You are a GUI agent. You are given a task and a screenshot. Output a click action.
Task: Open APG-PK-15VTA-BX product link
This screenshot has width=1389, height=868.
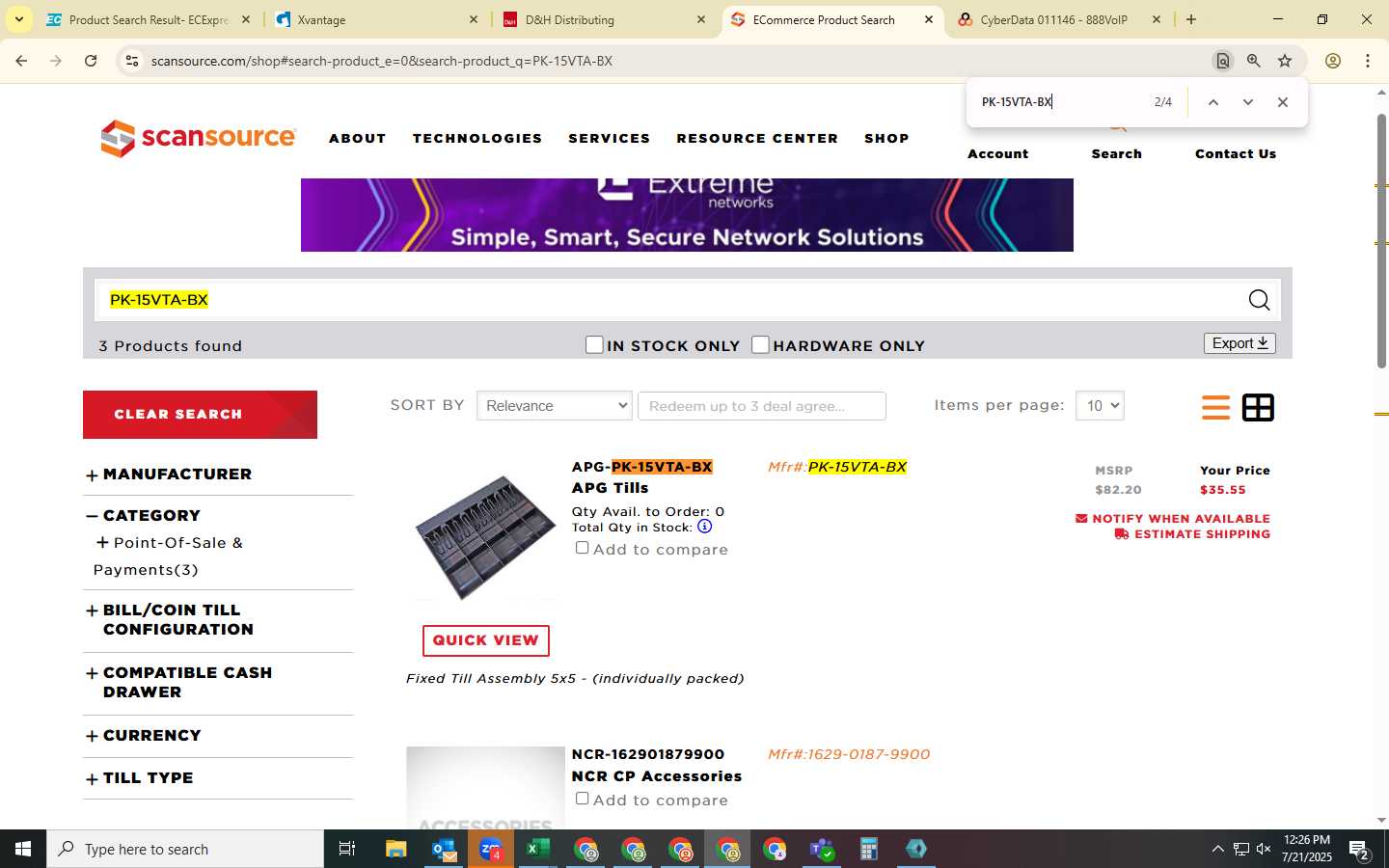(641, 467)
